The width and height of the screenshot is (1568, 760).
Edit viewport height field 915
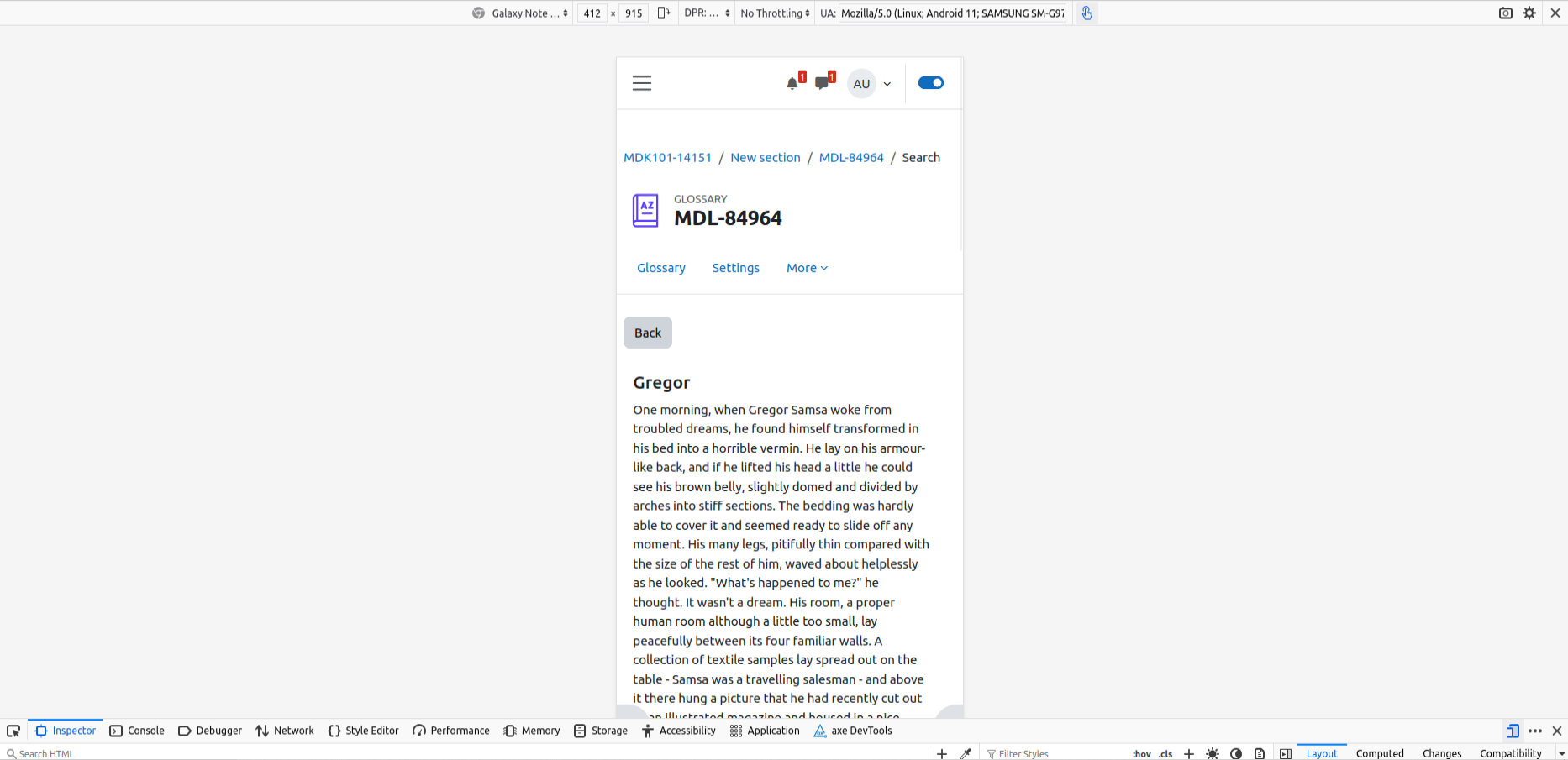[x=634, y=13]
